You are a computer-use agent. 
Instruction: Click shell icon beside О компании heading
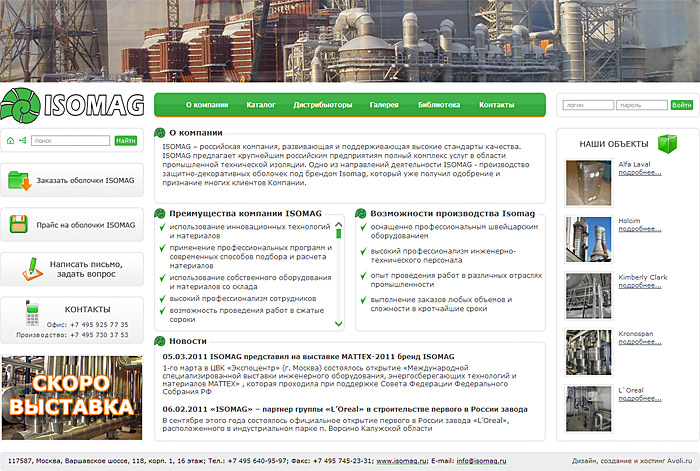point(160,133)
